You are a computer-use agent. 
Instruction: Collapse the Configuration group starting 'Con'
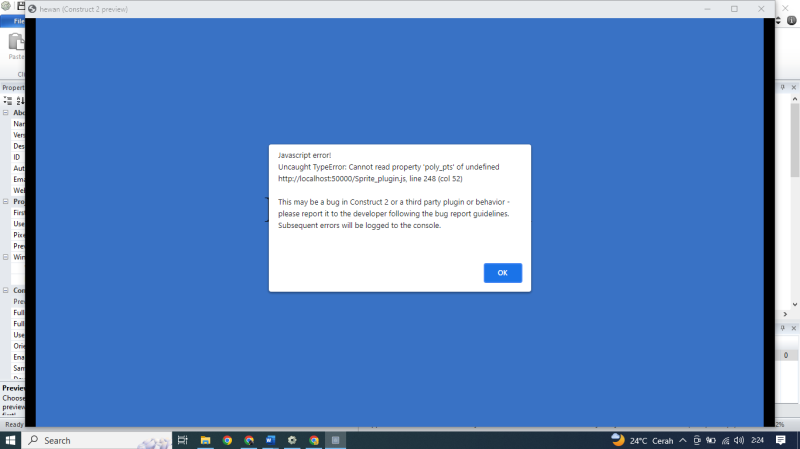point(6,290)
